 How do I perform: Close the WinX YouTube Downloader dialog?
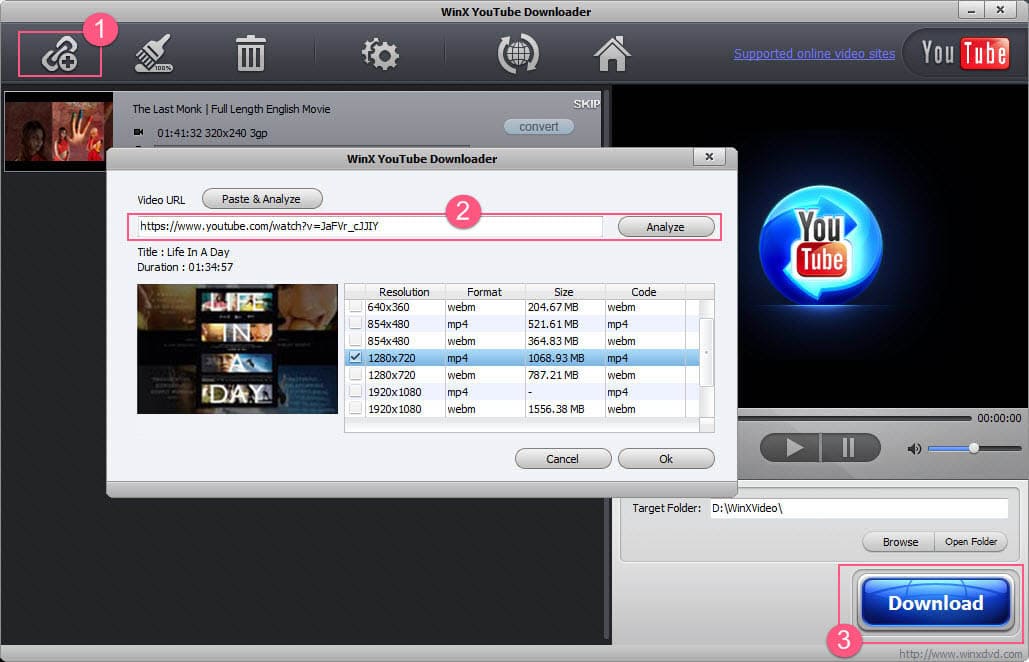[x=709, y=157]
